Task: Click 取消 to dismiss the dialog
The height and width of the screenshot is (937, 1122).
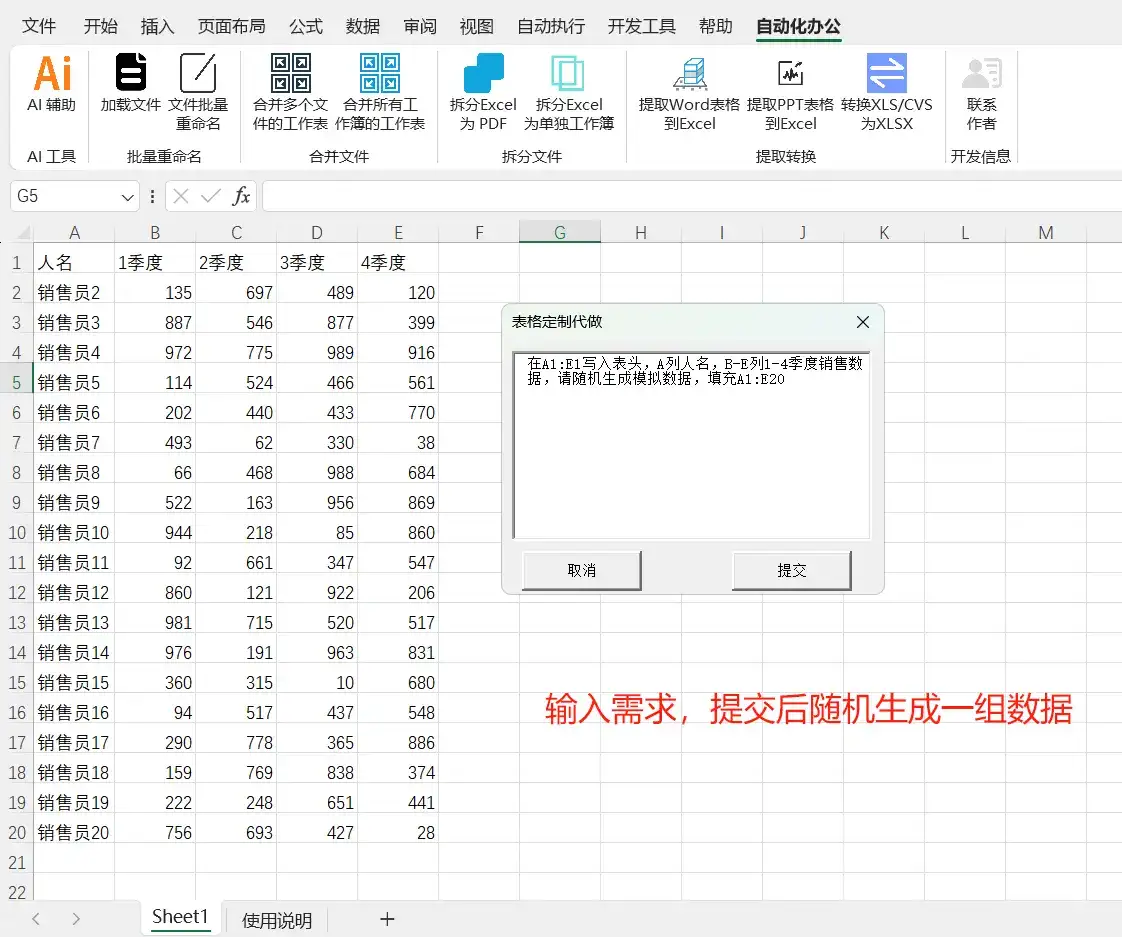Action: point(580,570)
